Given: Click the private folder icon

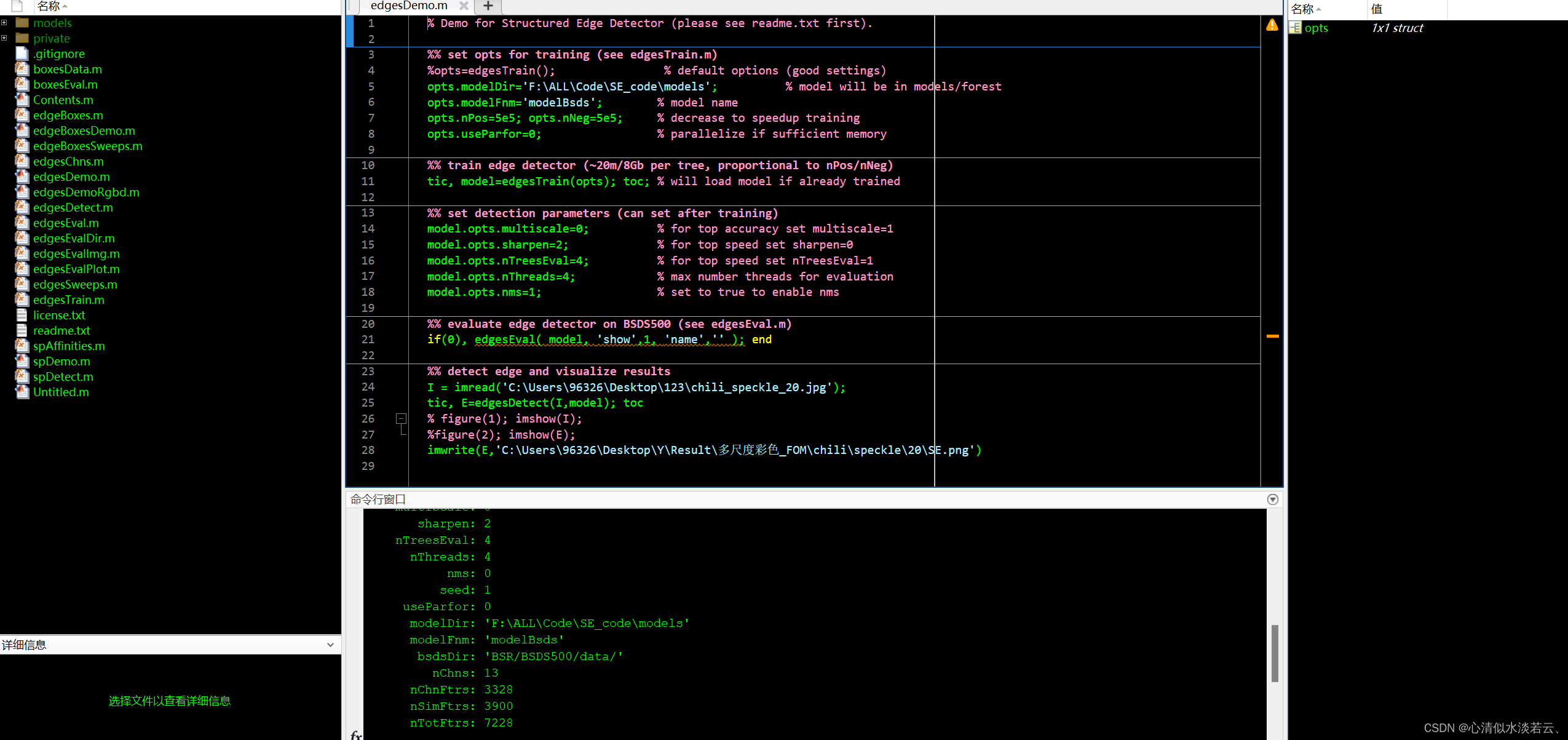Looking at the screenshot, I should pos(22,38).
